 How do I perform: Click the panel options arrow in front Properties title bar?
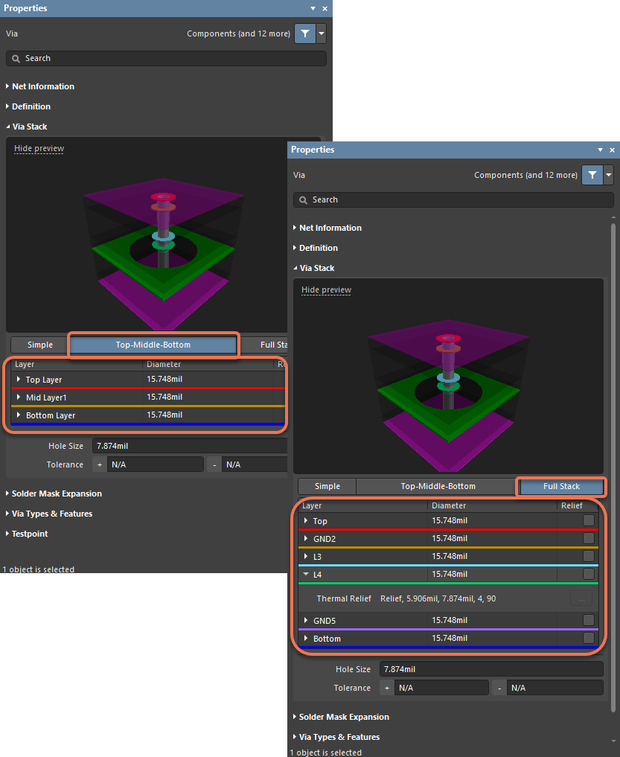click(x=600, y=150)
